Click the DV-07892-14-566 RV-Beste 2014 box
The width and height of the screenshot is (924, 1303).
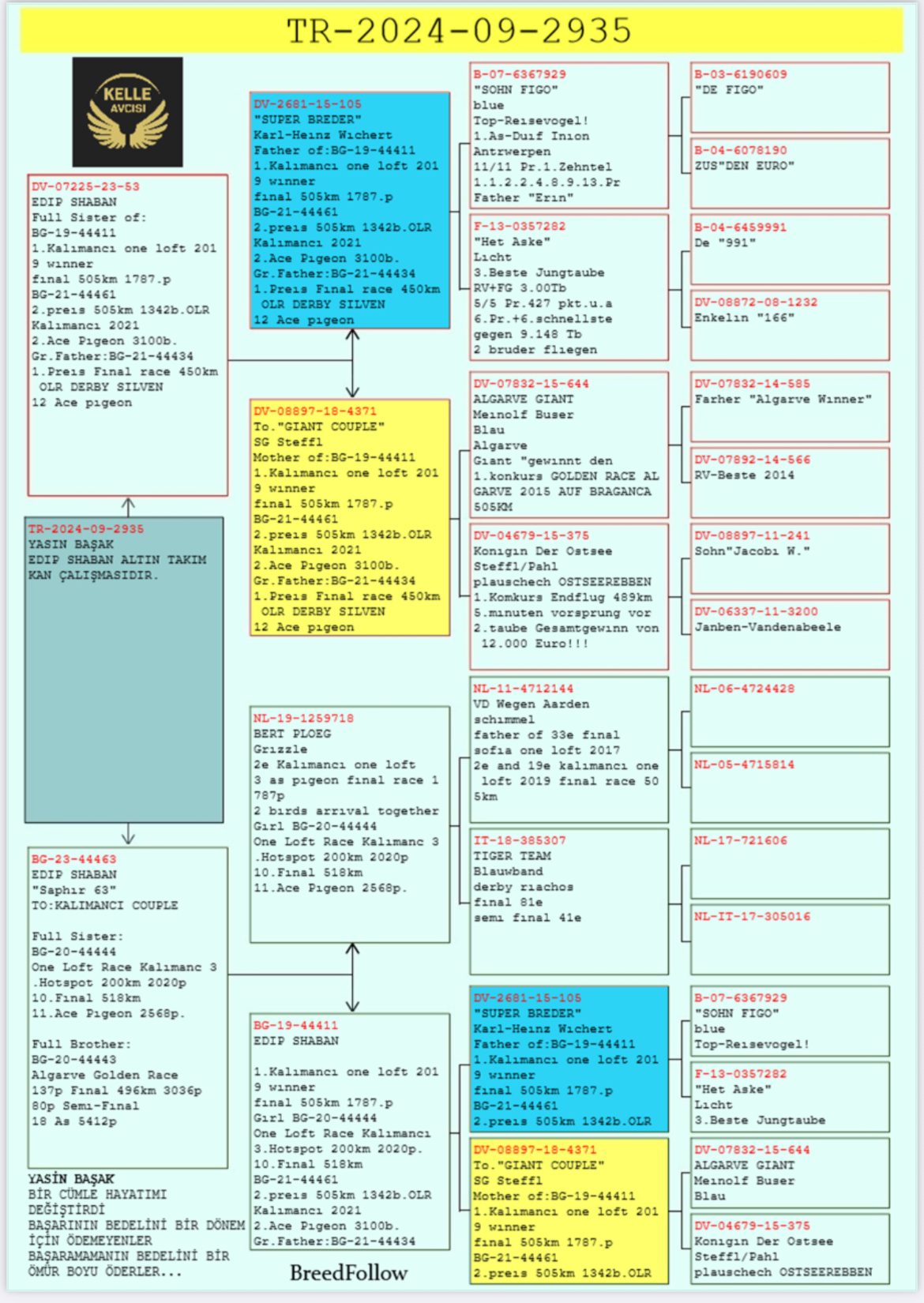tap(789, 482)
